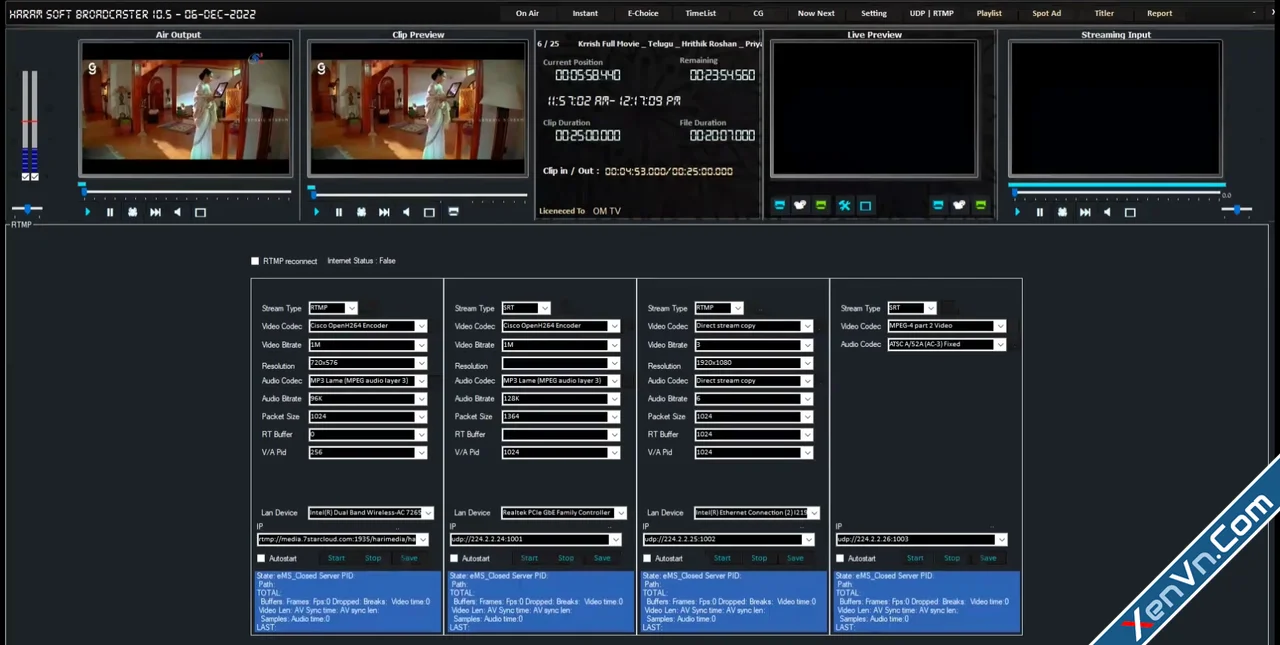This screenshot has height=645, width=1280.
Task: Click second green monitor icon under Live Preview
Action: 981,205
